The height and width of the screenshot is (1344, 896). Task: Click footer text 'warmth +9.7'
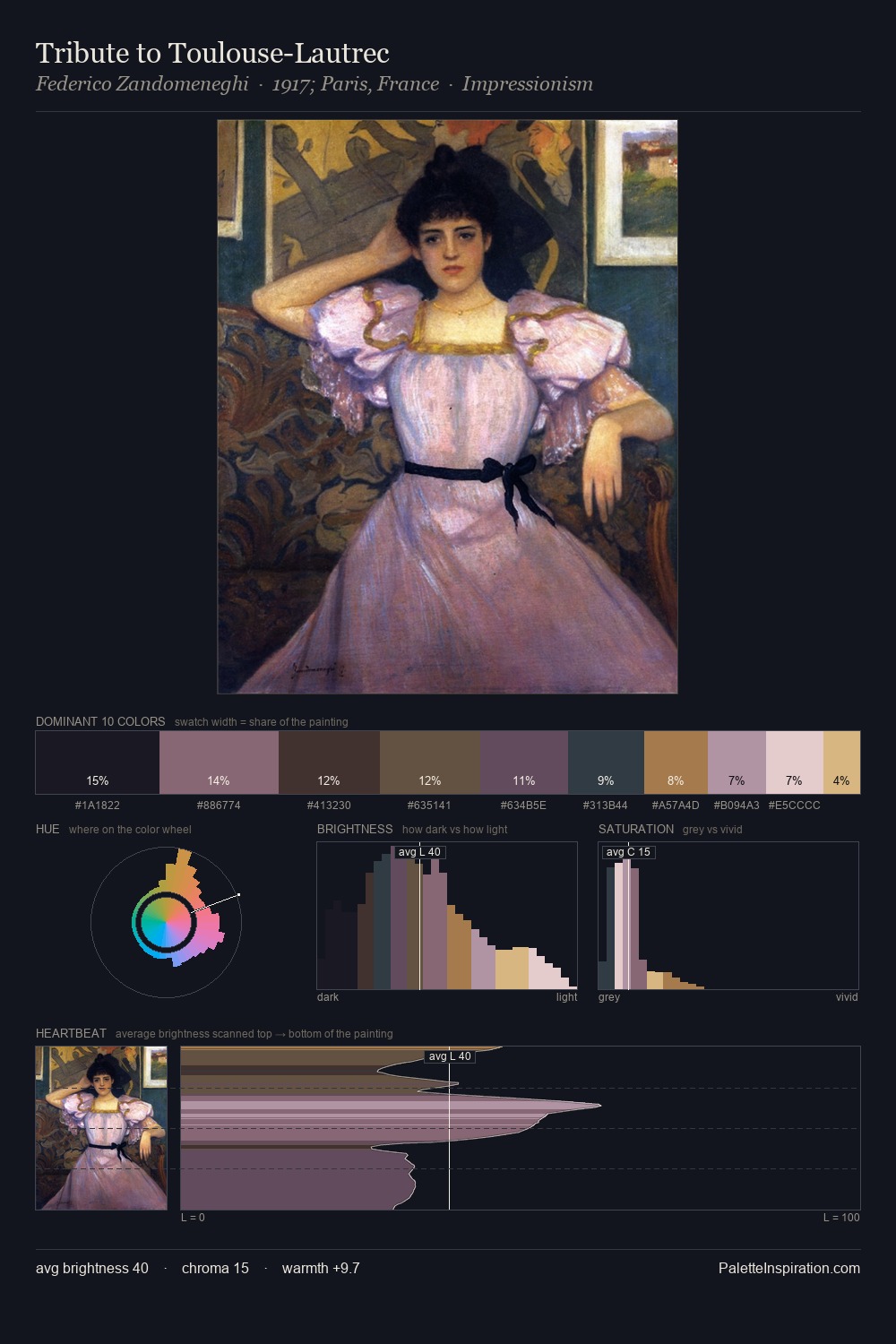pyautogui.click(x=321, y=1269)
